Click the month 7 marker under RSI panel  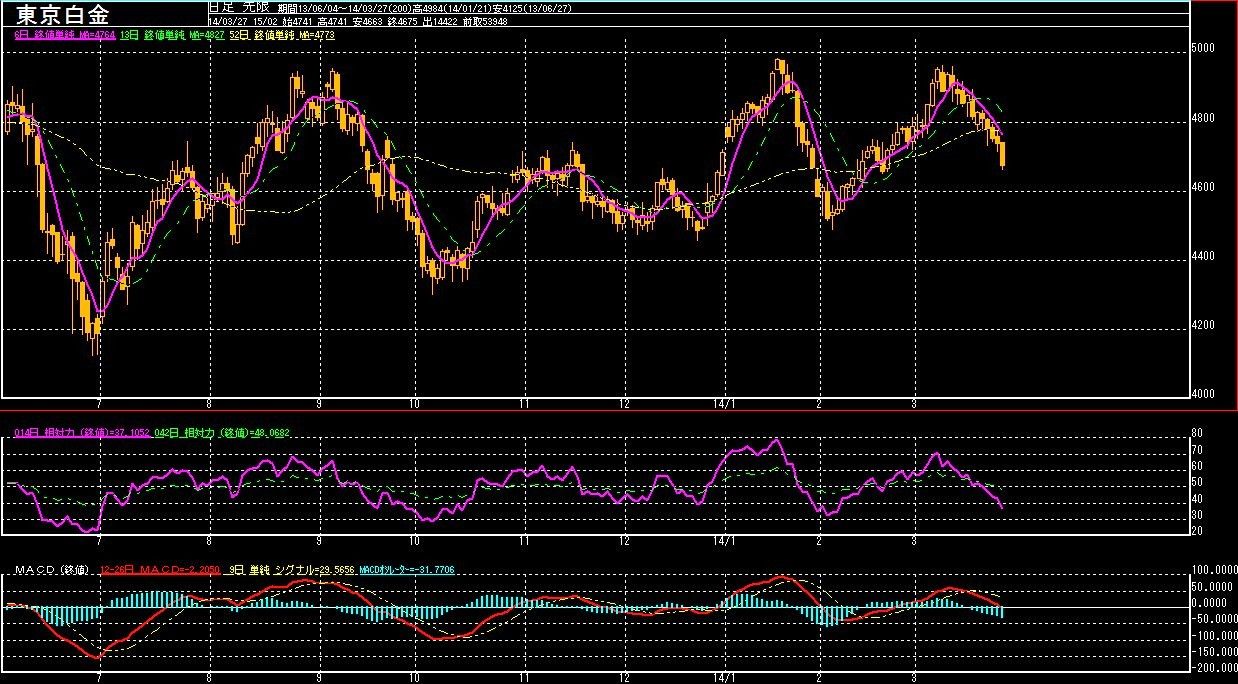click(x=98, y=540)
